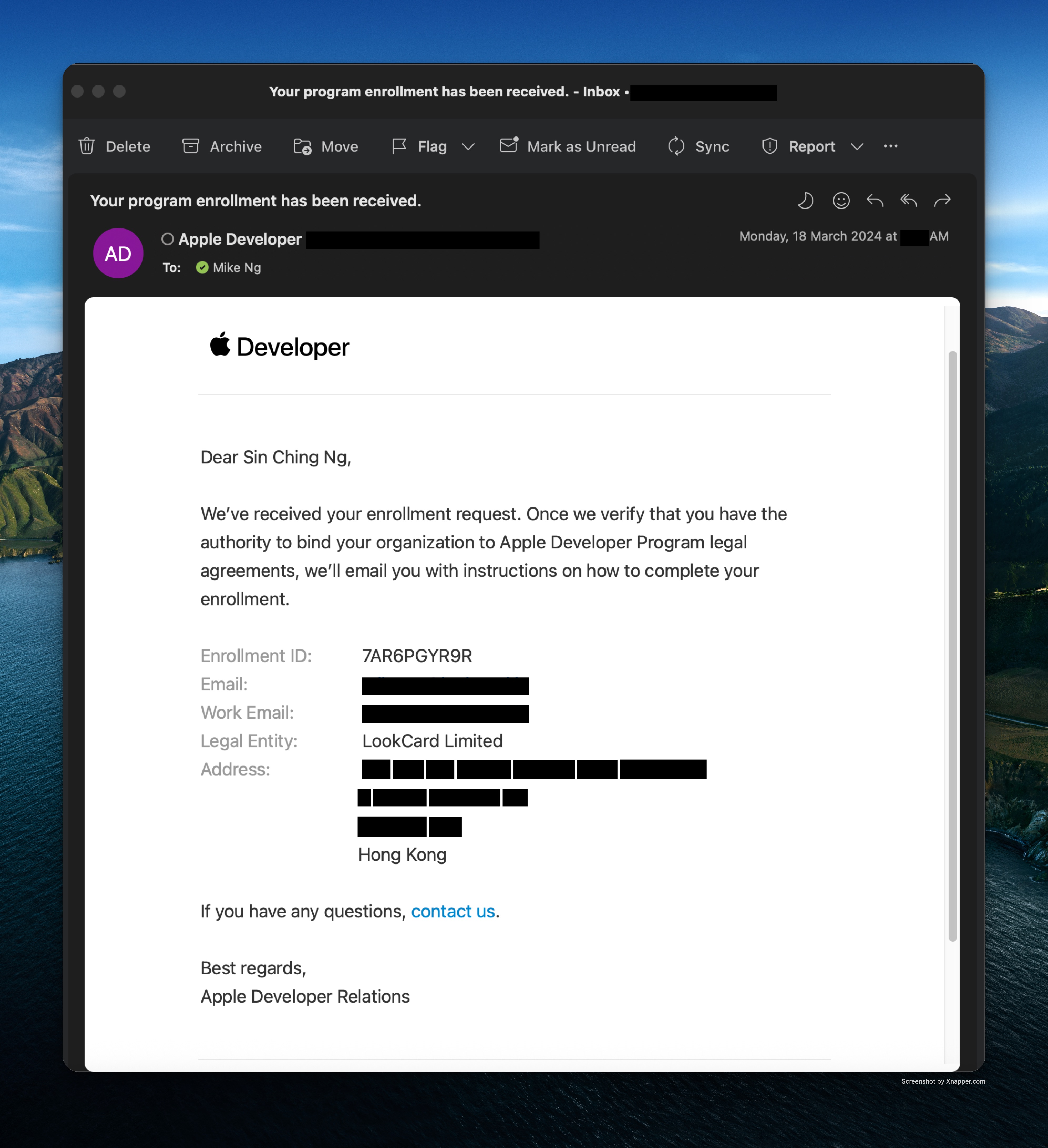Expand the Report dropdown chevron
This screenshot has width=1048, height=1148.
coord(857,147)
